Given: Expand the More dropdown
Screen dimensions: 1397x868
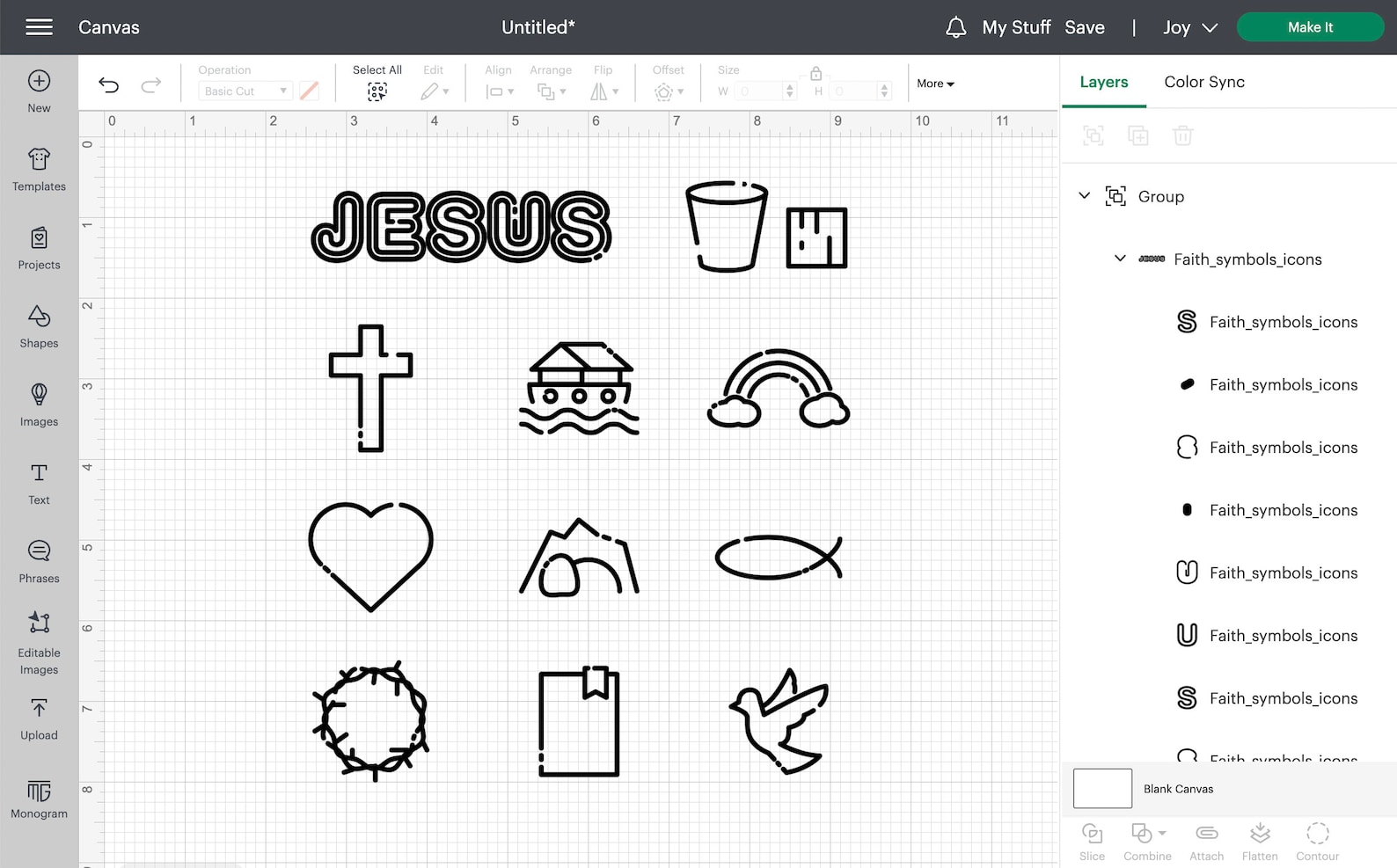Looking at the screenshot, I should pyautogui.click(x=935, y=84).
